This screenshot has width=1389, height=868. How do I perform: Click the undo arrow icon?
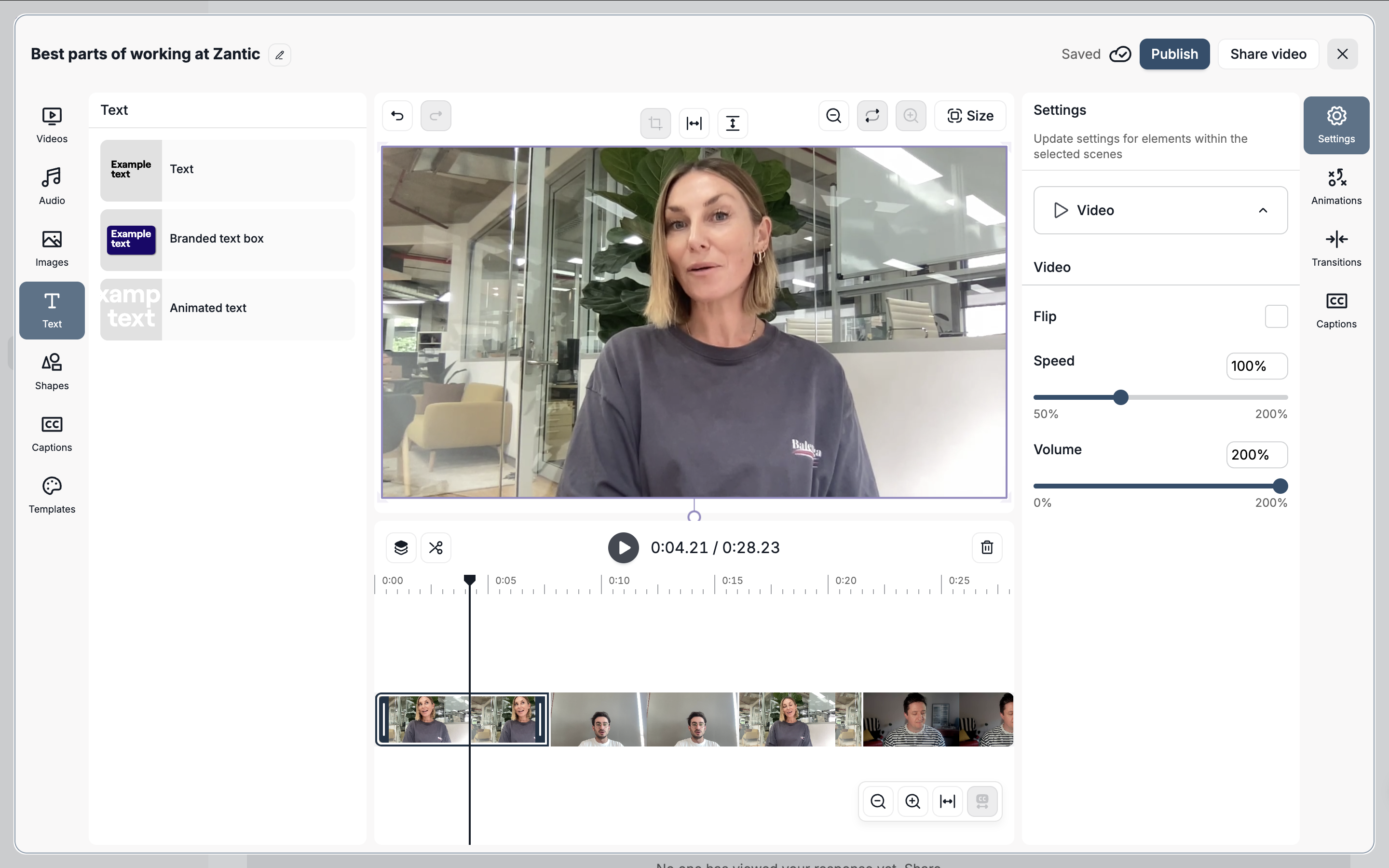coord(397,116)
